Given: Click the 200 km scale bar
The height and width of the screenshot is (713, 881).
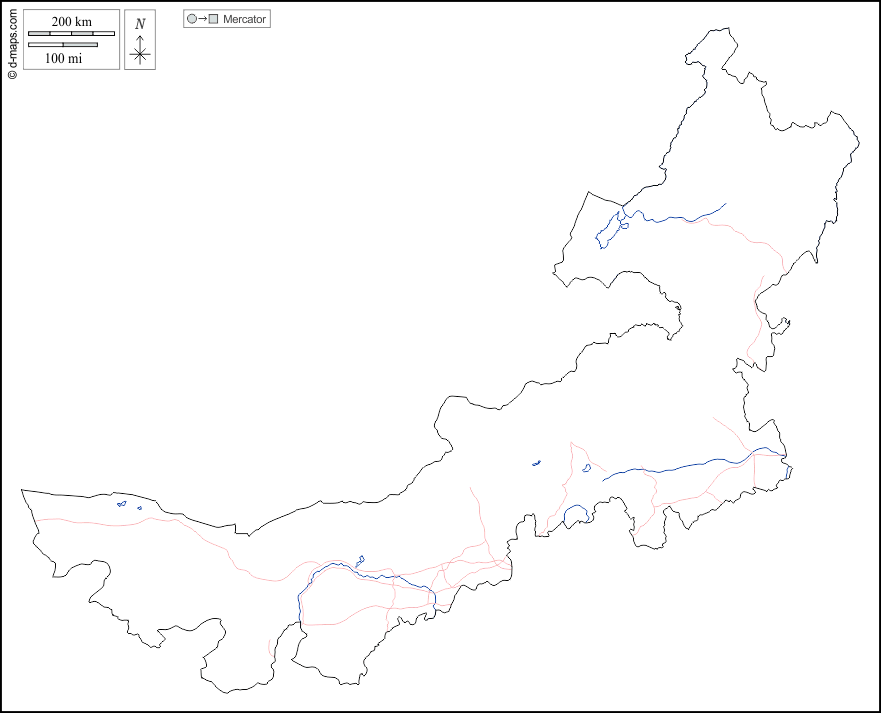Looking at the screenshot, I should click(71, 34).
